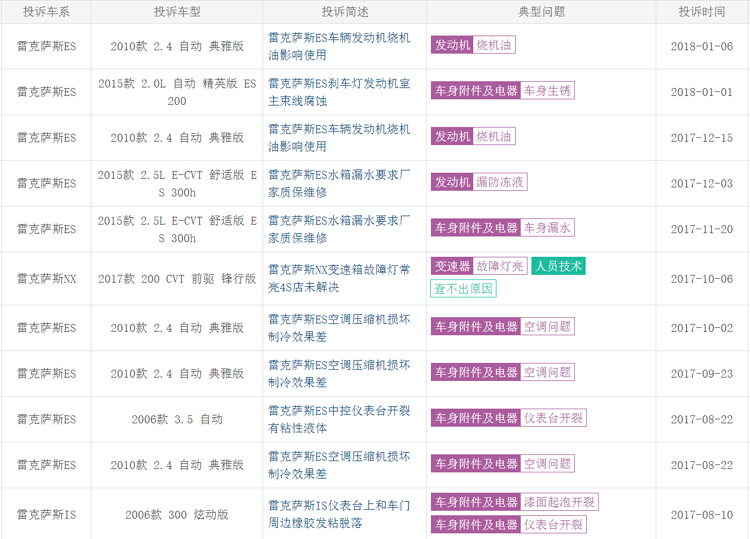Open 空调压缩机损坏 complaint link dated 2017-10-02
Viewport: 750px width, 539px height.
[339, 328]
